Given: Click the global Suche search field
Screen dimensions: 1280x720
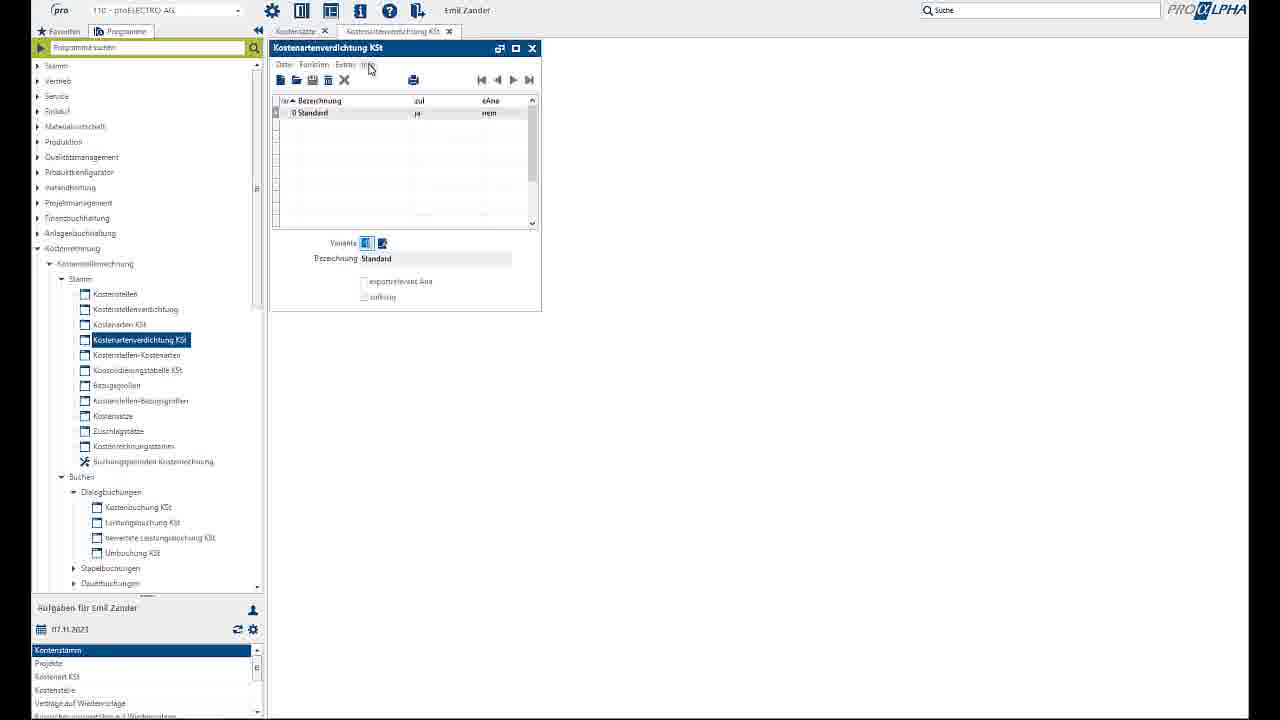Looking at the screenshot, I should click(x=1040, y=10).
